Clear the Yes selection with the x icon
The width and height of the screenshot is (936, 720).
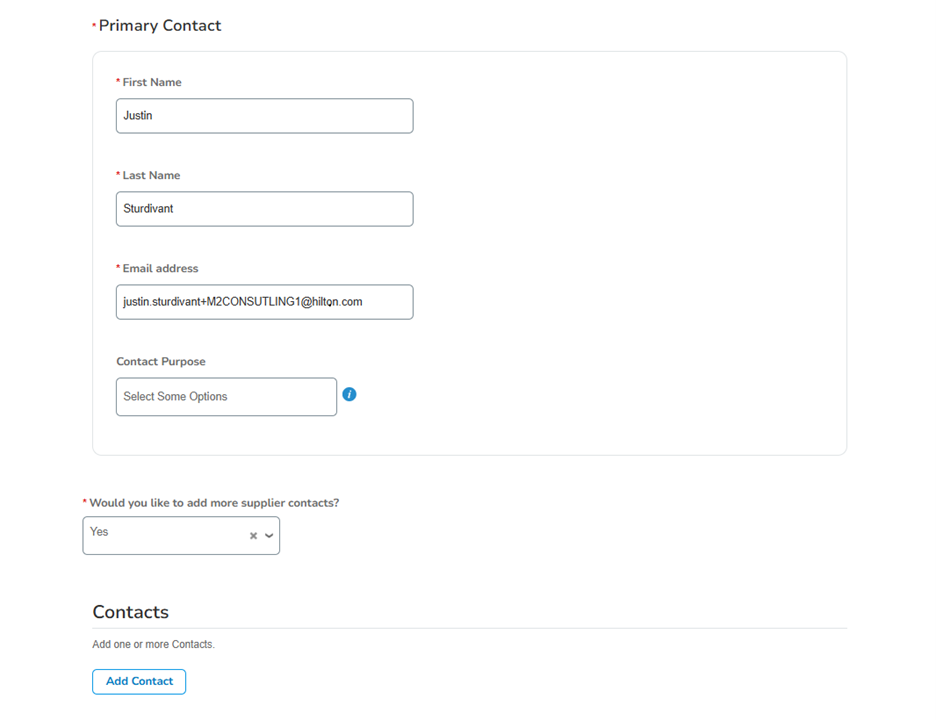click(254, 536)
